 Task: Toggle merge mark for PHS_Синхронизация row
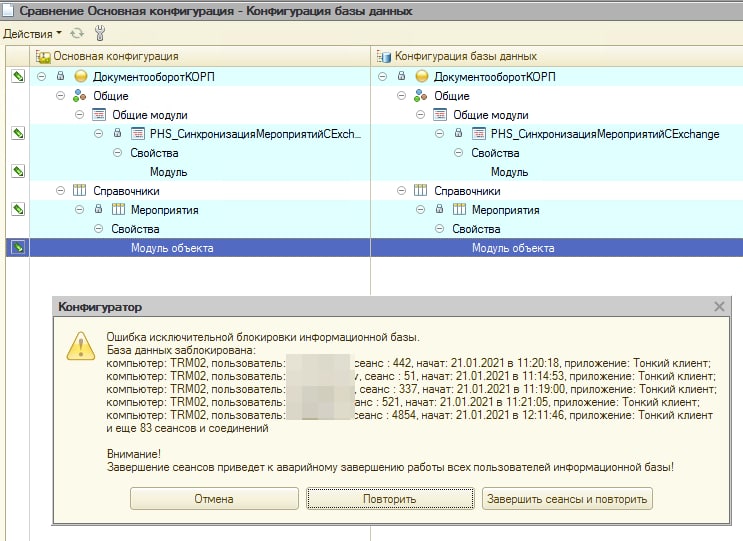tap(18, 134)
